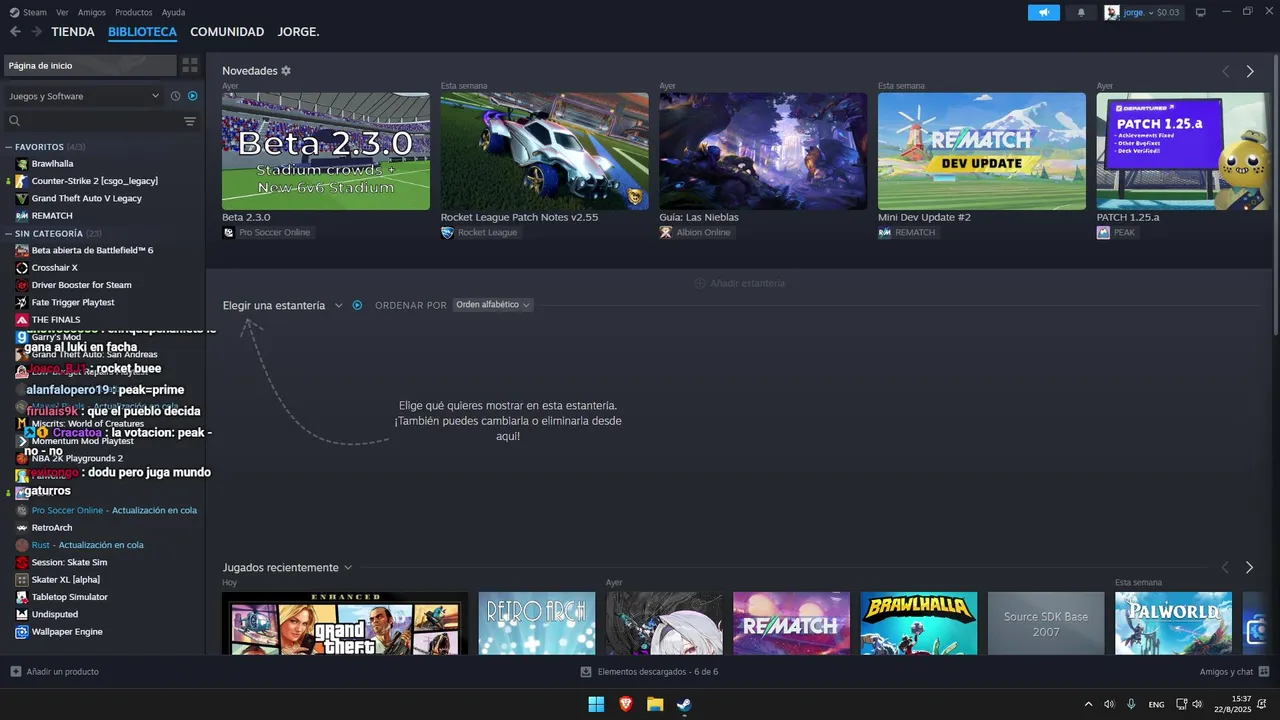Click the sidebar search magnifier icon
The width and height of the screenshot is (1280, 720).
click(15, 121)
